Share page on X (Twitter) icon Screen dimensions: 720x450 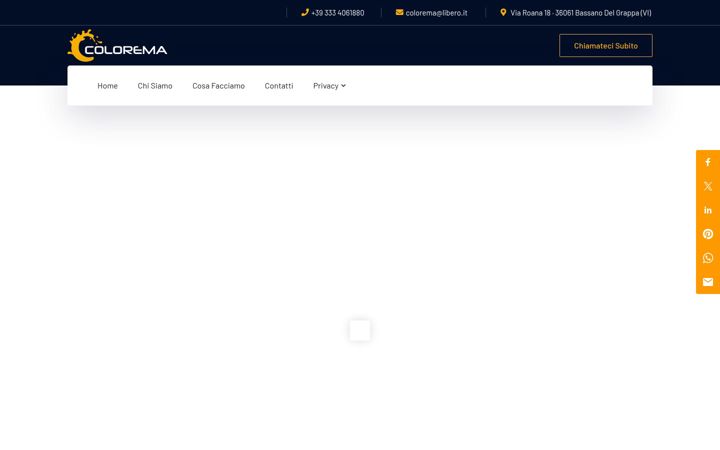point(708,186)
